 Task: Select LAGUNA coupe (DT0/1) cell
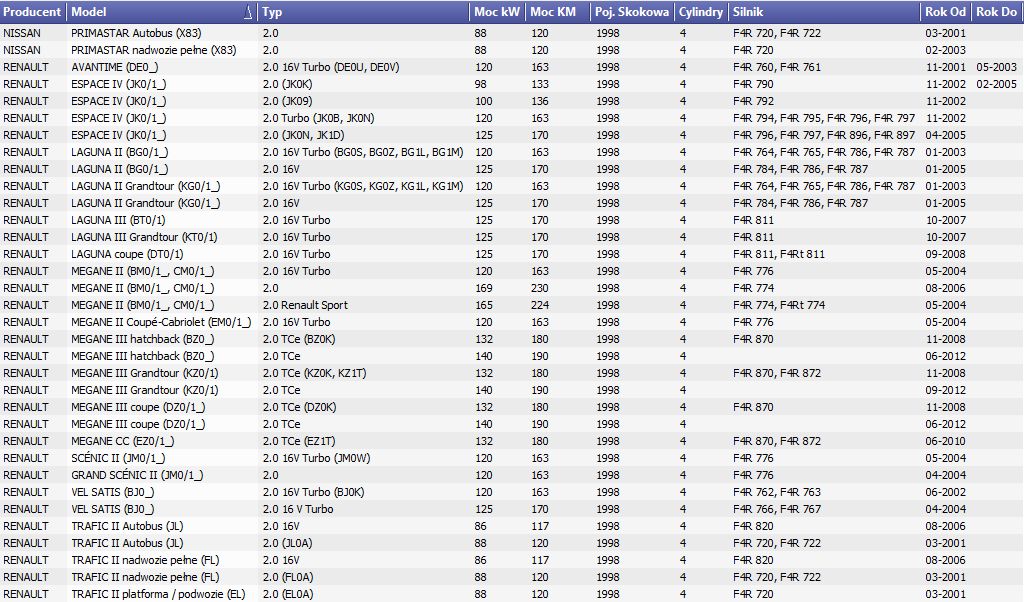(127, 253)
